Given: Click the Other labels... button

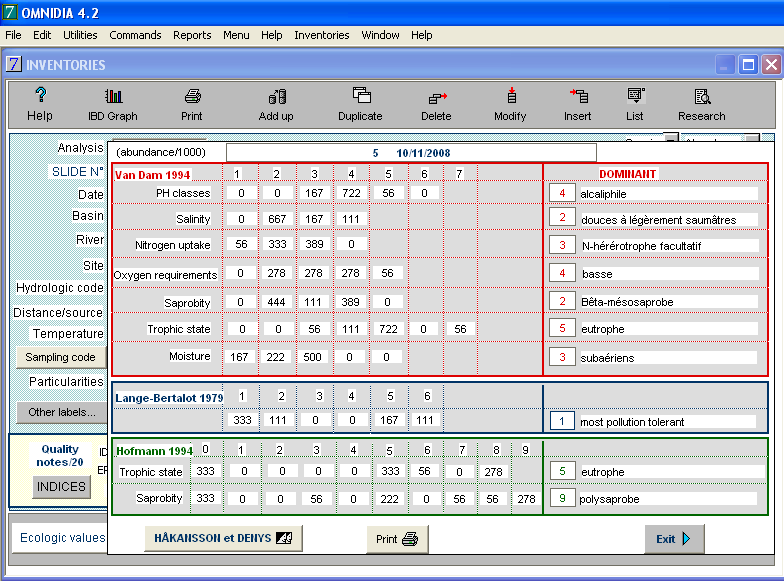Looking at the screenshot, I should (62, 412).
